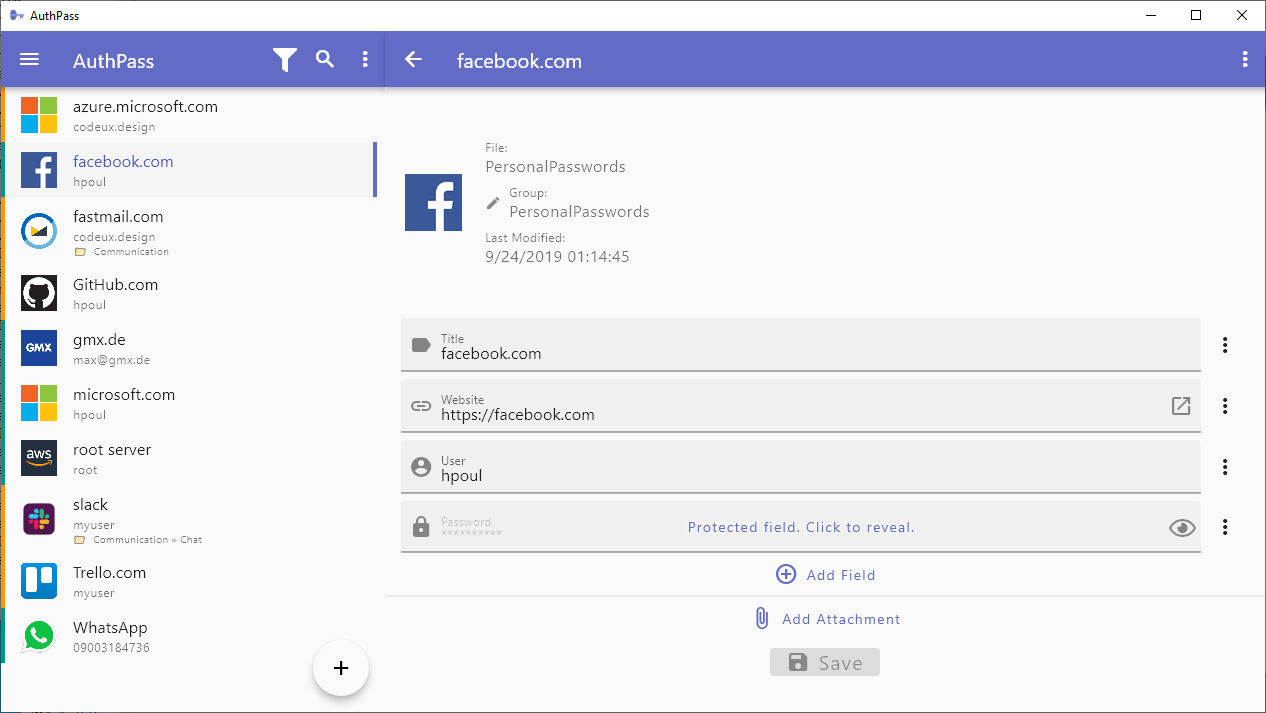Select the microsoft.com hpoul entry
The image size is (1266, 713).
click(x=190, y=403)
